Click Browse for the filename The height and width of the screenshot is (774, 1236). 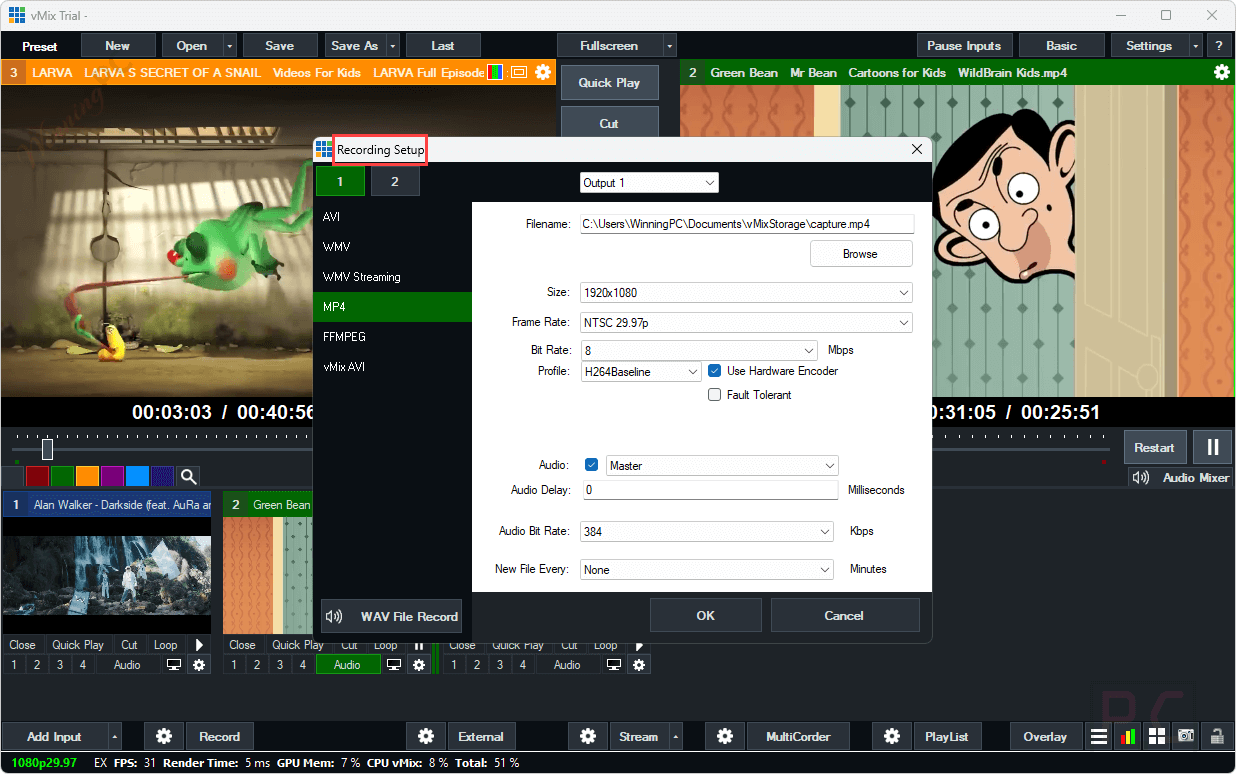click(861, 254)
